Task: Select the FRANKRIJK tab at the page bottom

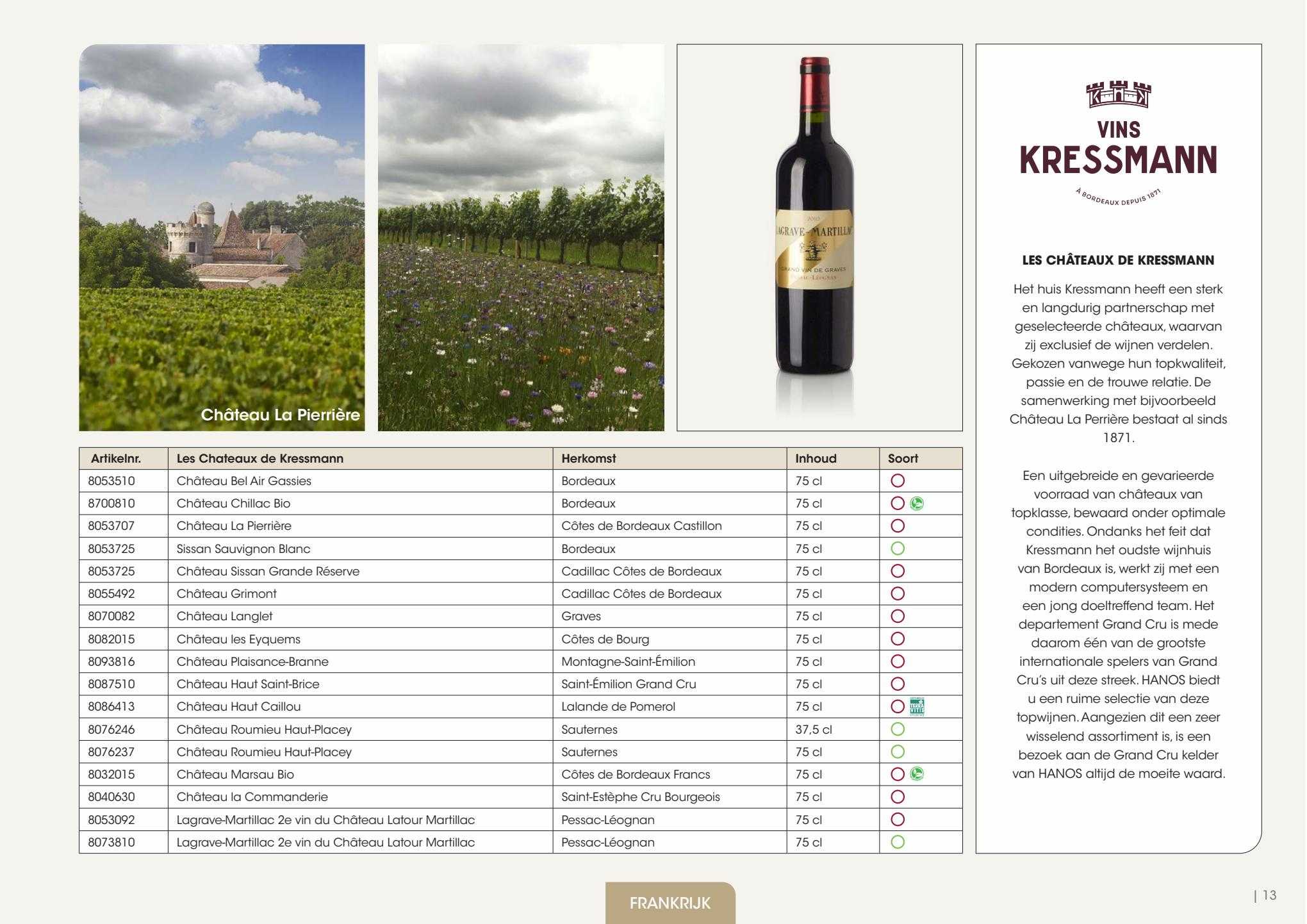Action: click(670, 903)
